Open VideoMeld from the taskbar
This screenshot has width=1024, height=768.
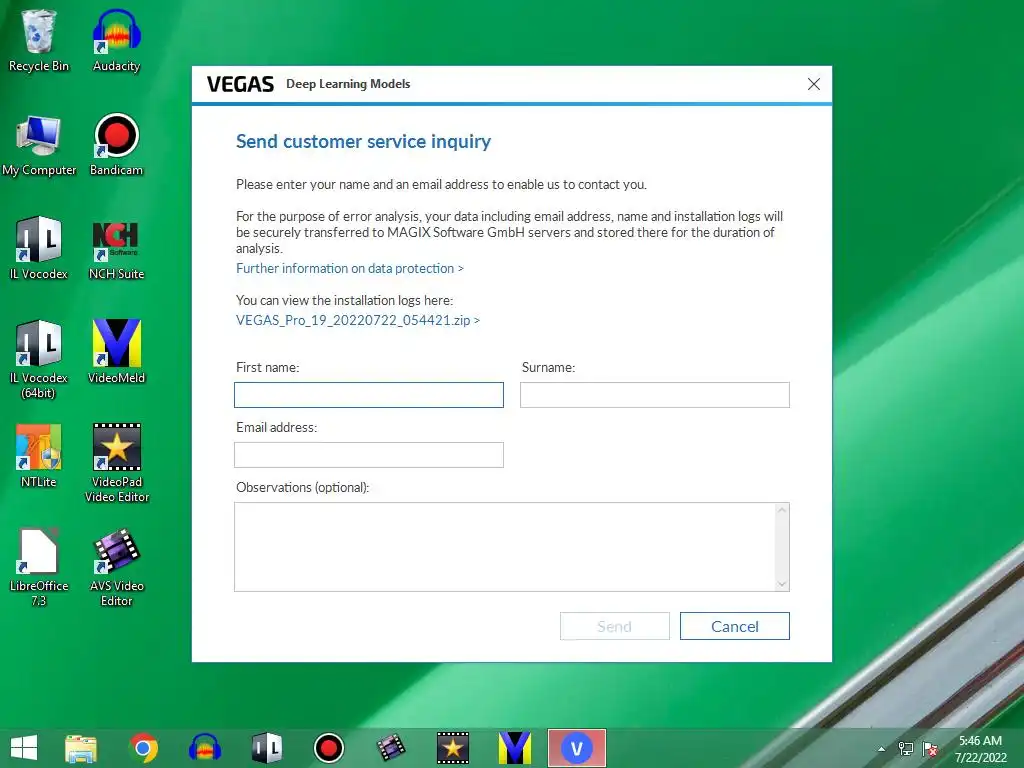pyautogui.click(x=515, y=748)
